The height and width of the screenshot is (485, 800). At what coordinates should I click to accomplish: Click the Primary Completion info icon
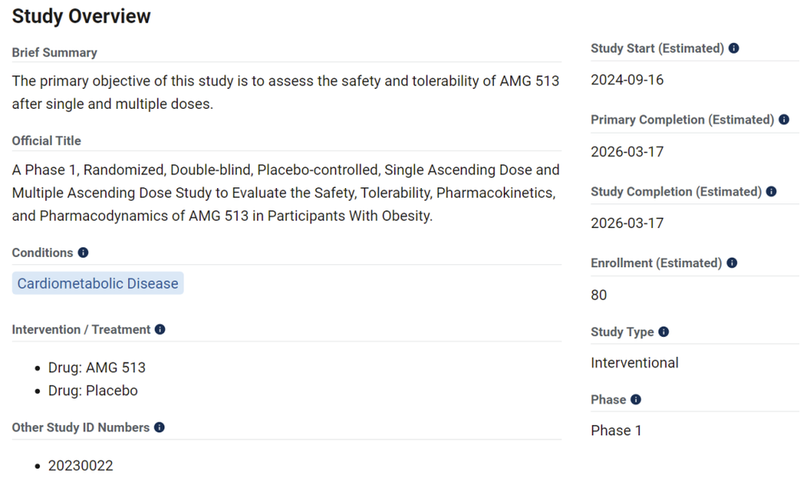click(784, 120)
